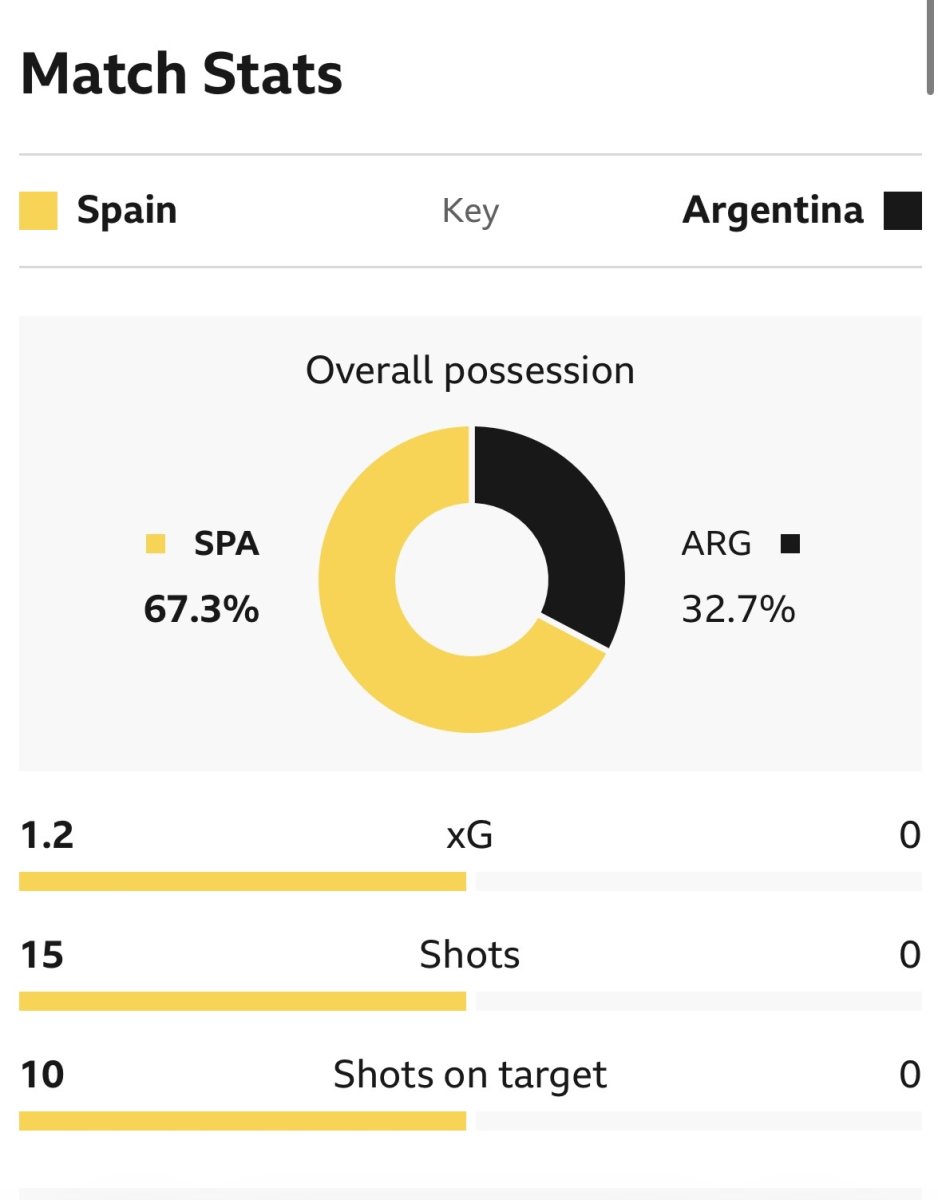Click the 67.3% possession value
Screen dimensions: 938x1200
tap(202, 609)
